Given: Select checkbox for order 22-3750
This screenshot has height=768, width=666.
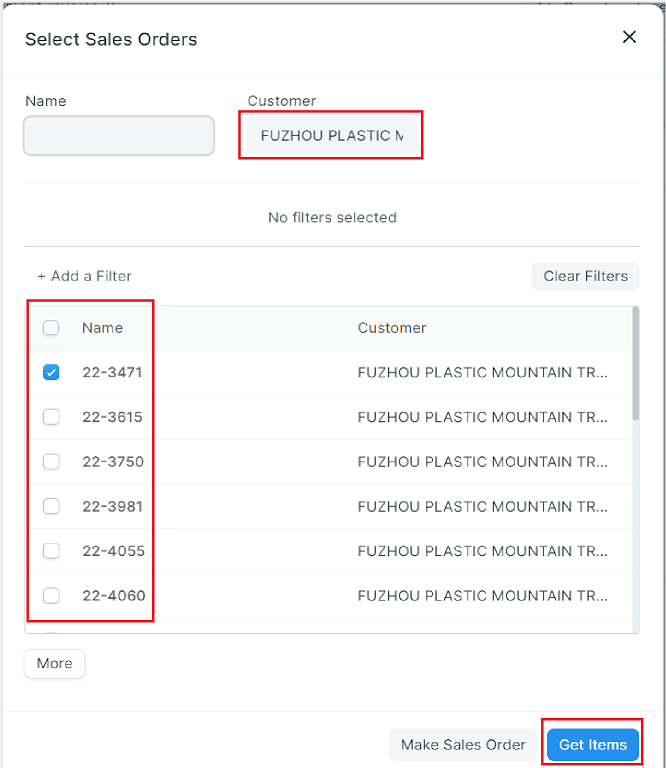Looking at the screenshot, I should tap(51, 462).
